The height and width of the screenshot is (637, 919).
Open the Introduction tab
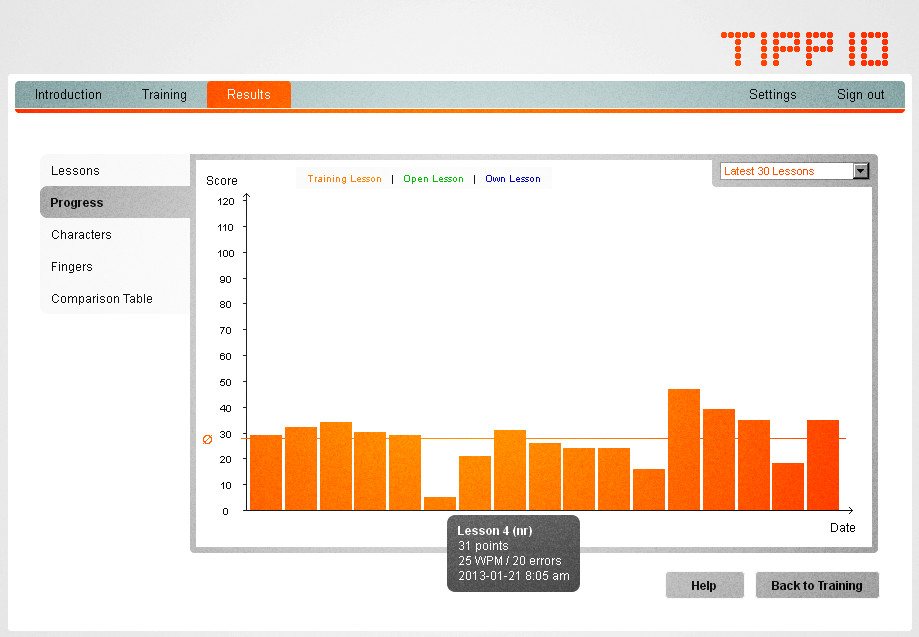pyautogui.click(x=68, y=94)
